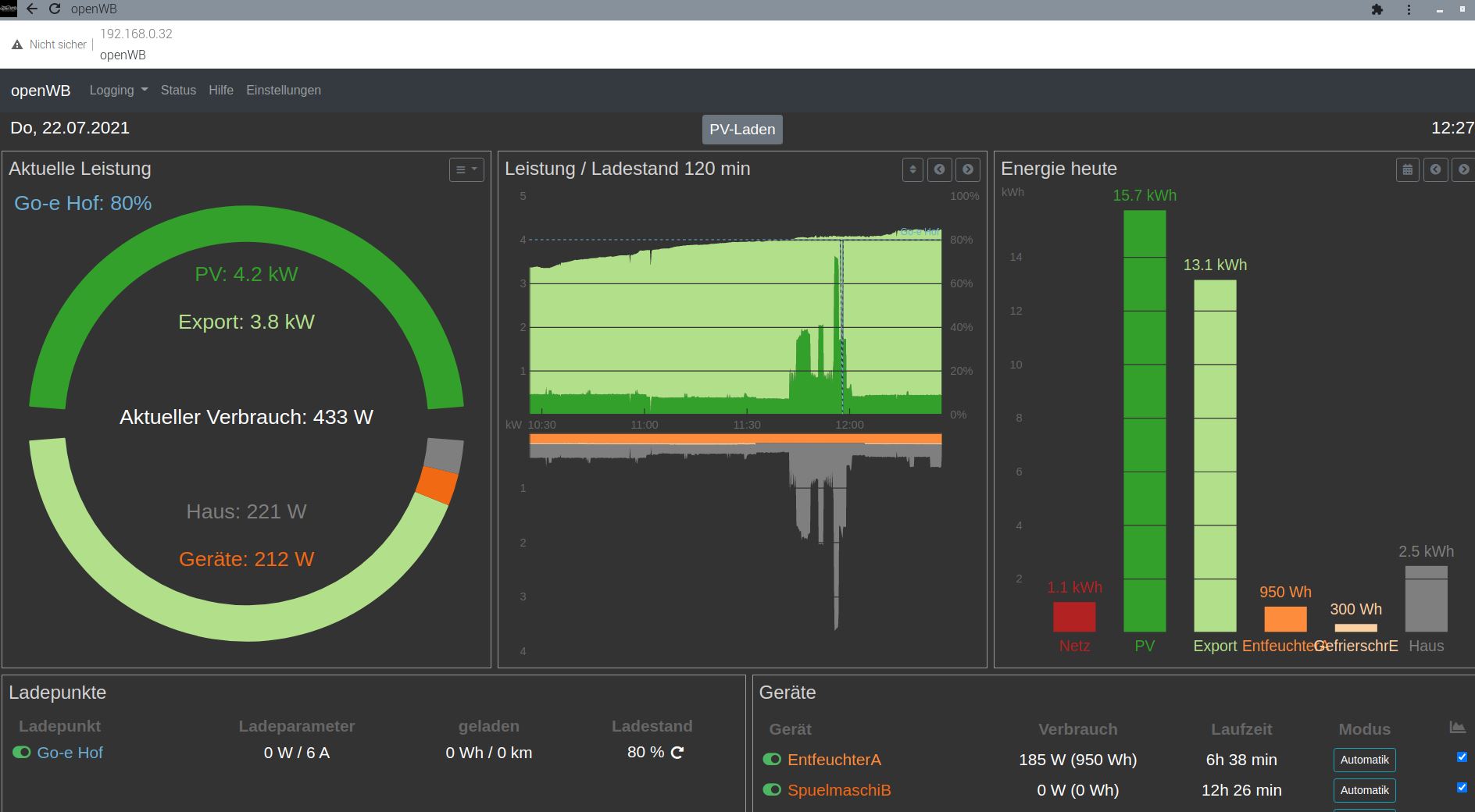Click the Automatik button for EntfeuchterA

1364,760
